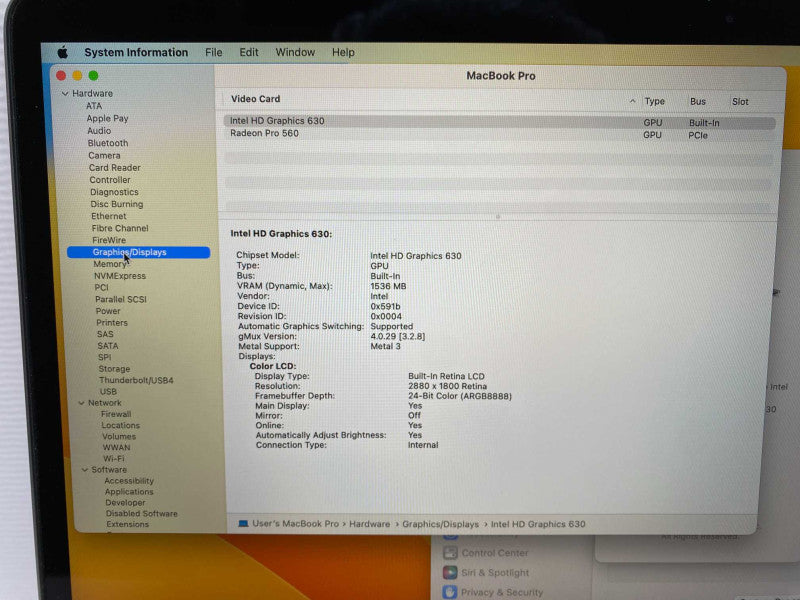The height and width of the screenshot is (600, 800).
Task: Select Bluetooth in the sidebar
Action: pos(108,143)
